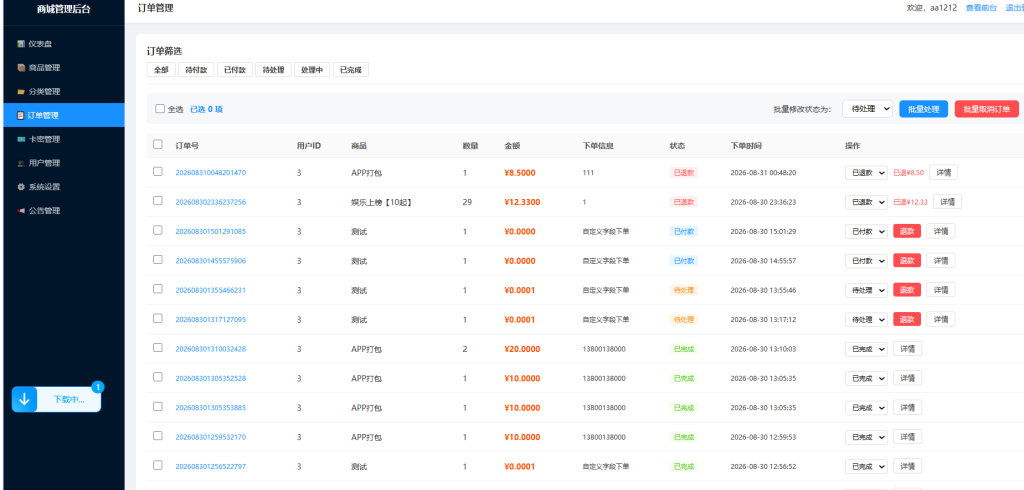
Task: Click 已退款 status badge of 娱乐上榜 row
Action: 684,202
